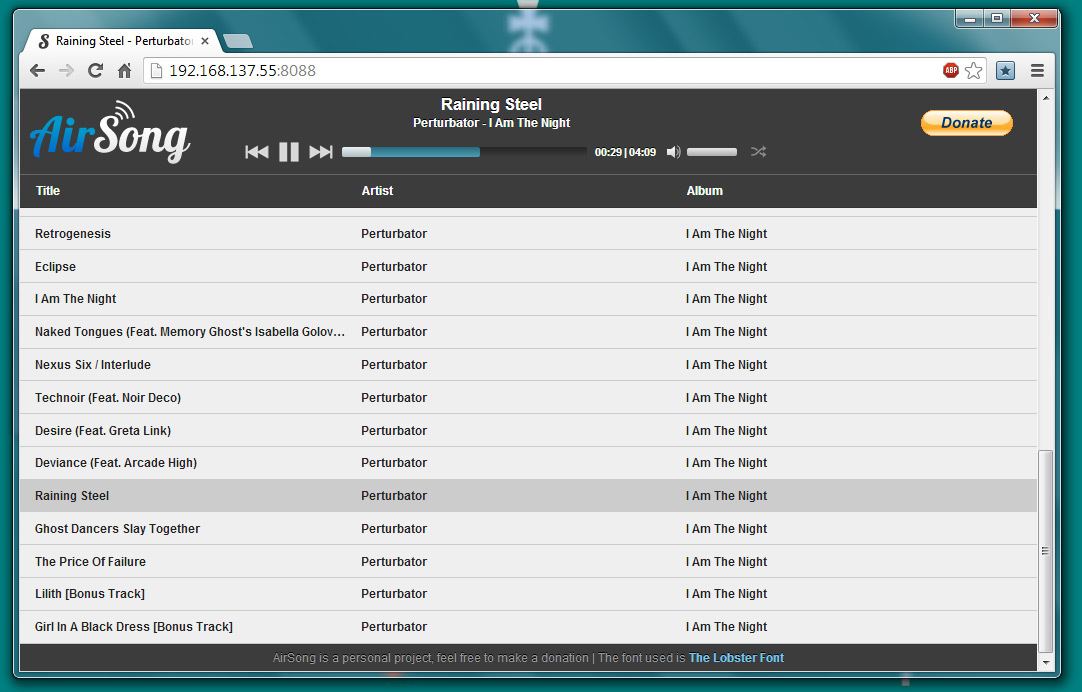Toggle shuffle playback mode
1082x692 pixels.
[x=758, y=152]
